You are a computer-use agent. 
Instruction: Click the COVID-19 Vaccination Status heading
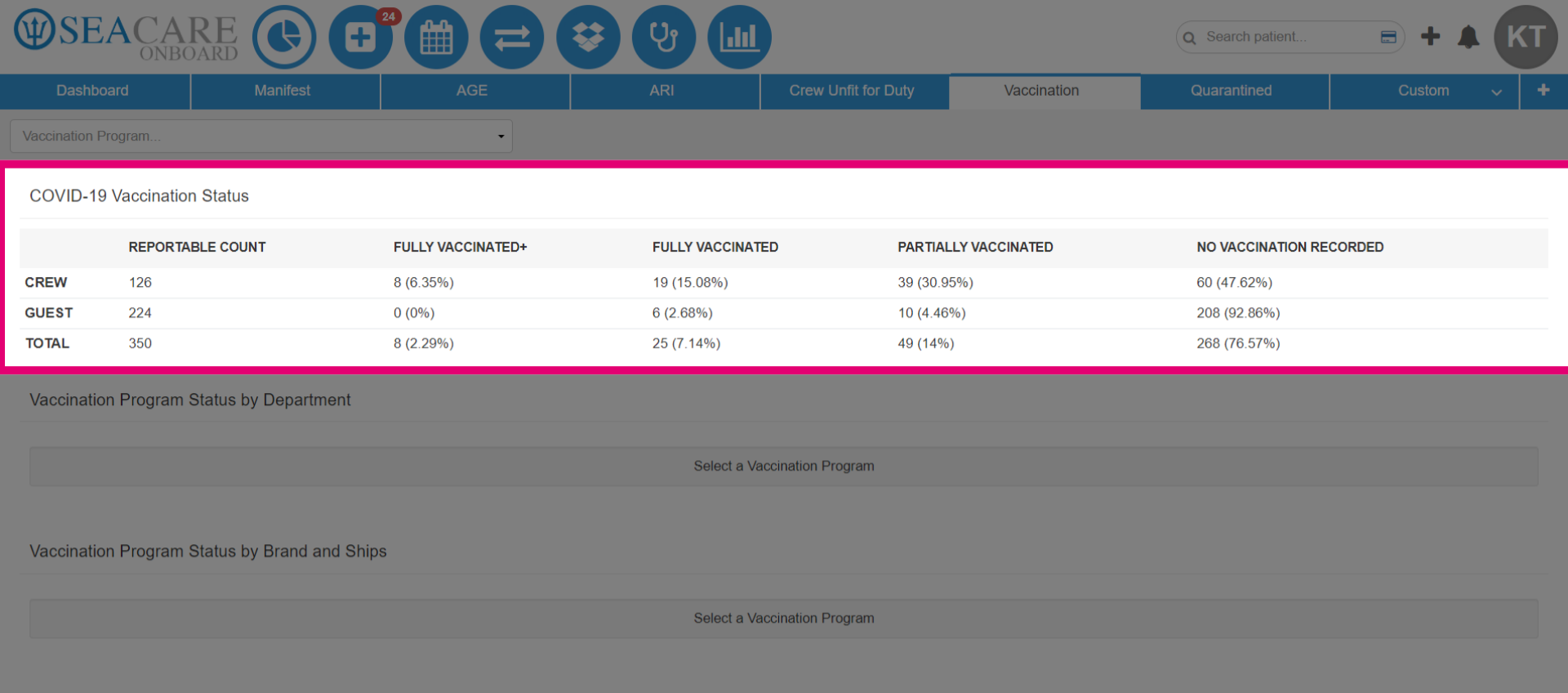(x=140, y=196)
